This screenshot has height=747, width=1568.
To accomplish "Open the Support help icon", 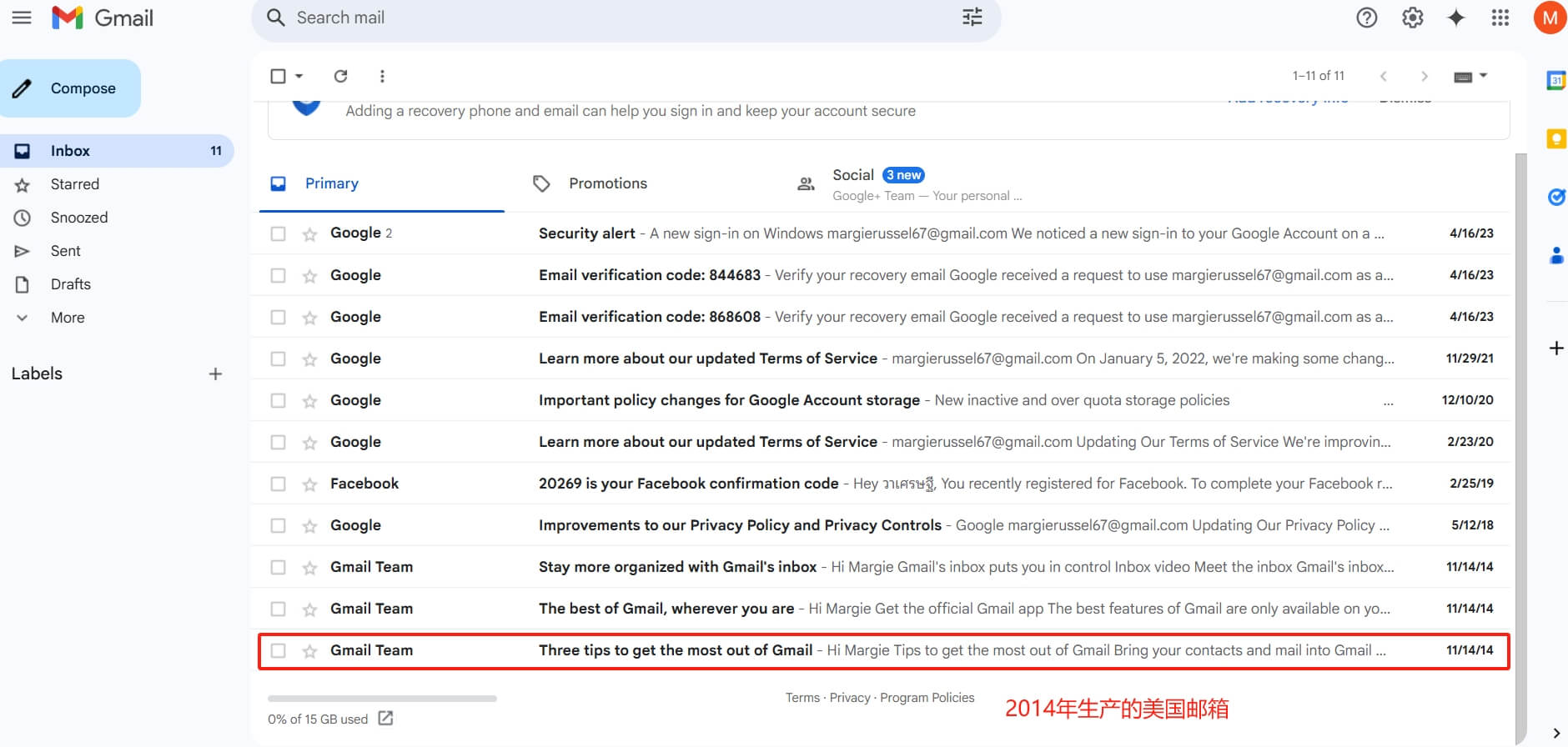I will tap(1366, 18).
